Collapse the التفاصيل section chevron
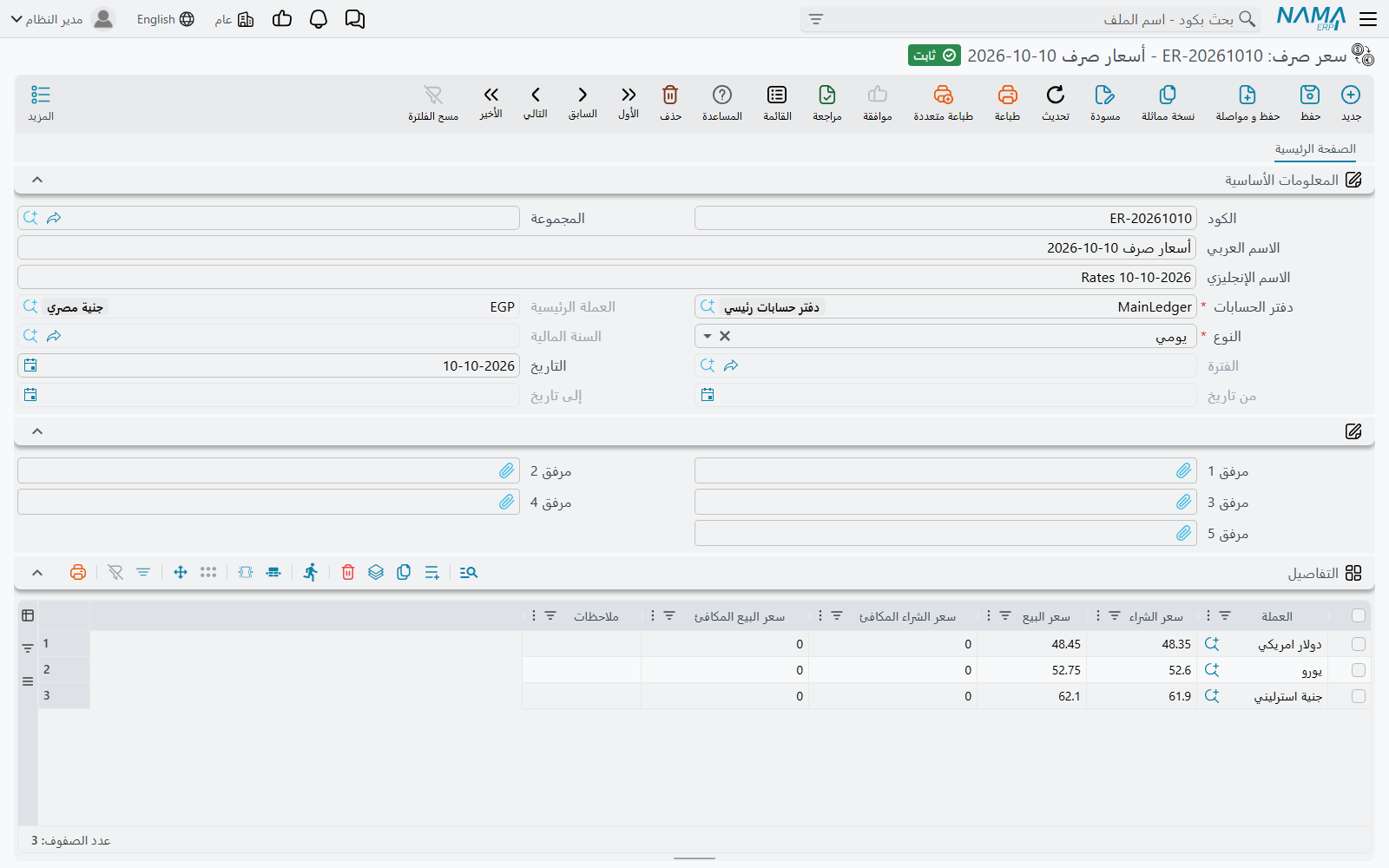Image resolution: width=1389 pixels, height=868 pixels. point(37,573)
